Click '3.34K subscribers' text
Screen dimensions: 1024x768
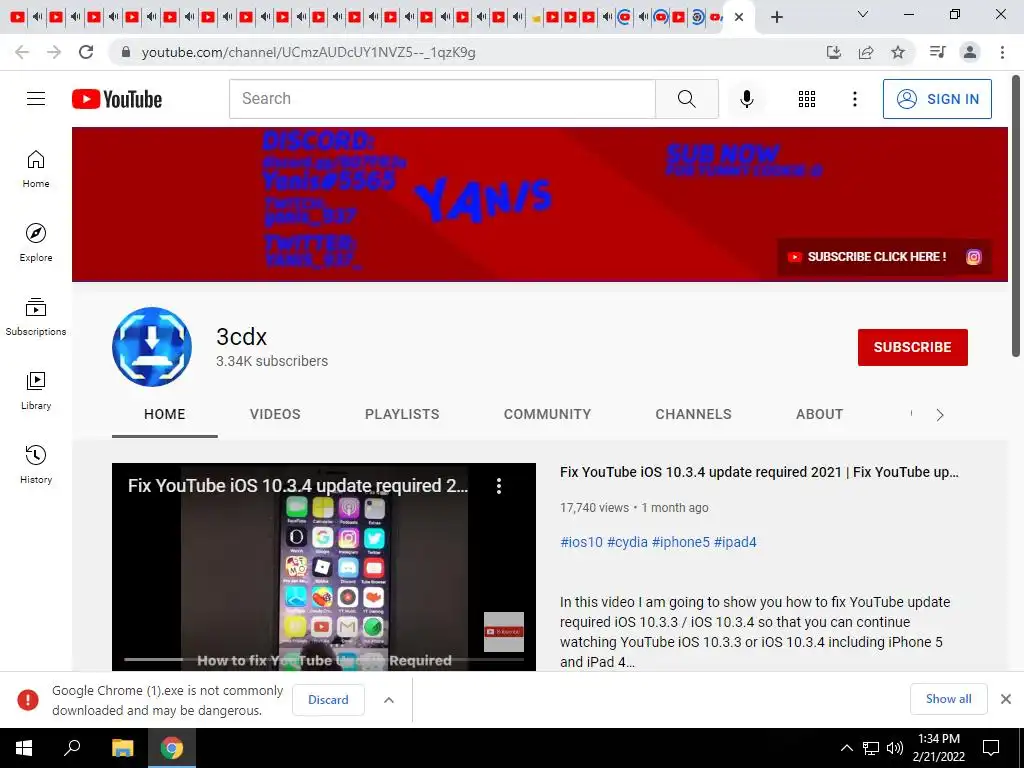pyautogui.click(x=272, y=361)
